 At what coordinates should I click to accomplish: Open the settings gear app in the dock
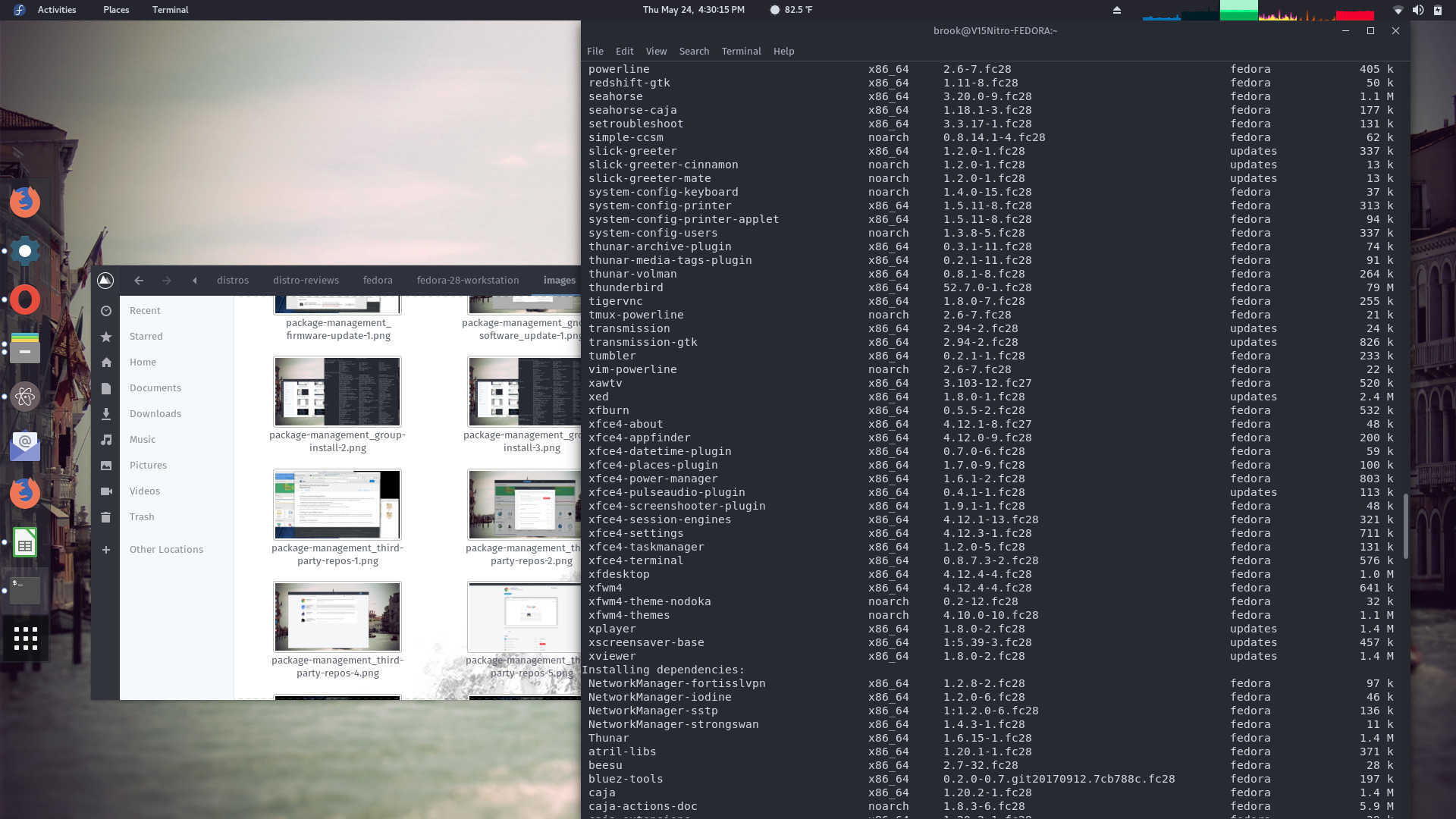coord(25,250)
